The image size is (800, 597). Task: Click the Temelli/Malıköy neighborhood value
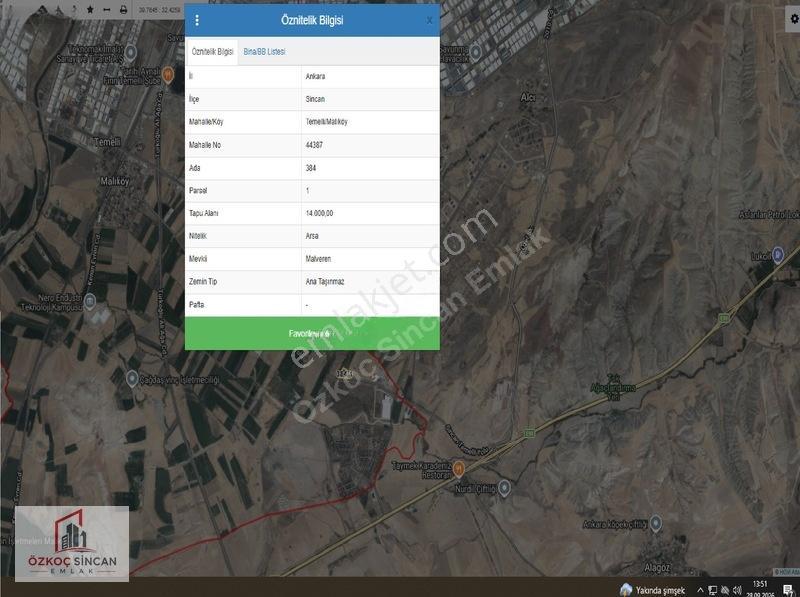point(327,122)
